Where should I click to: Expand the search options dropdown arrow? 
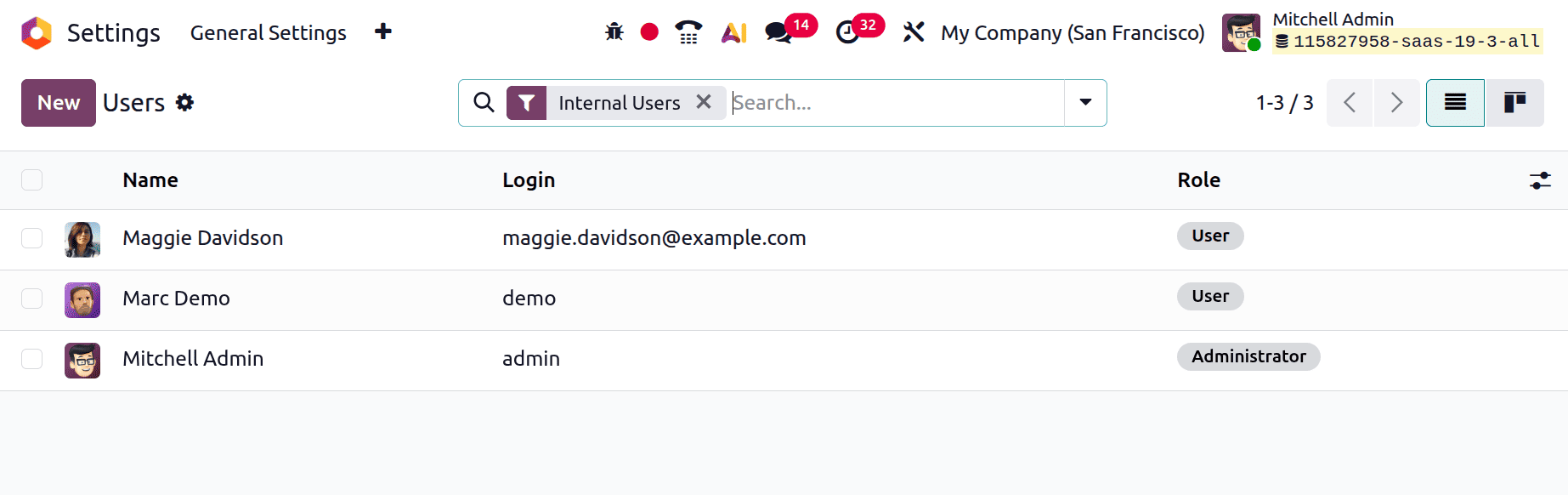(x=1085, y=102)
